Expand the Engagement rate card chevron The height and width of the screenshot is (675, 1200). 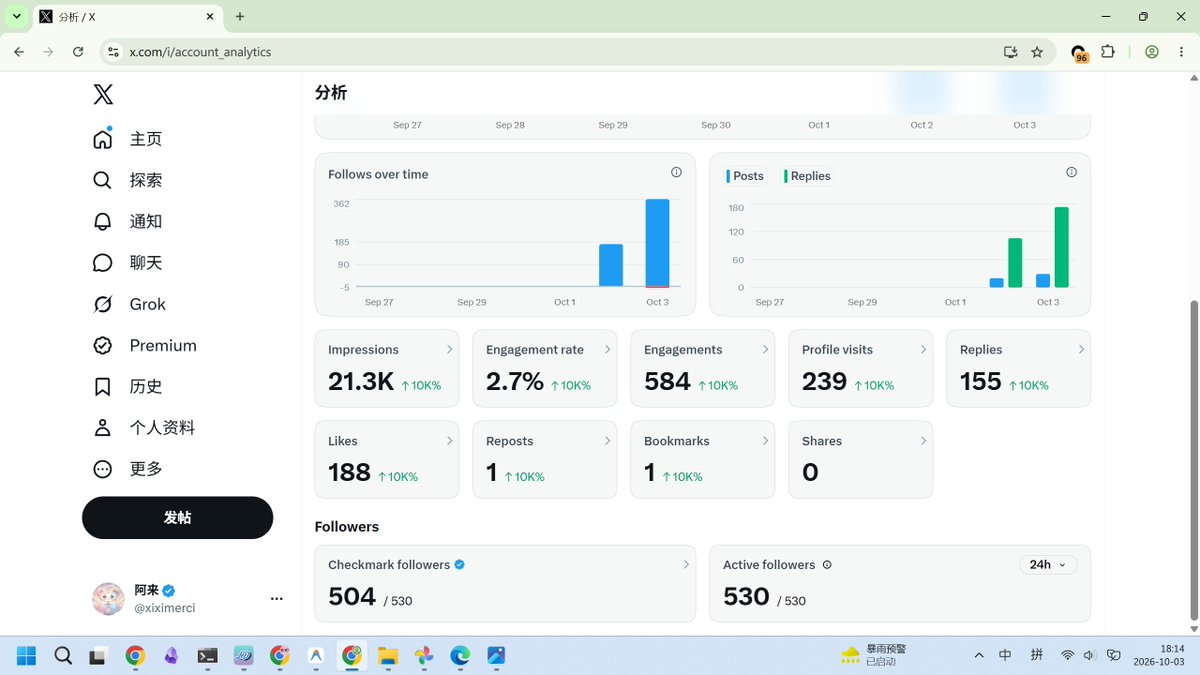point(608,349)
